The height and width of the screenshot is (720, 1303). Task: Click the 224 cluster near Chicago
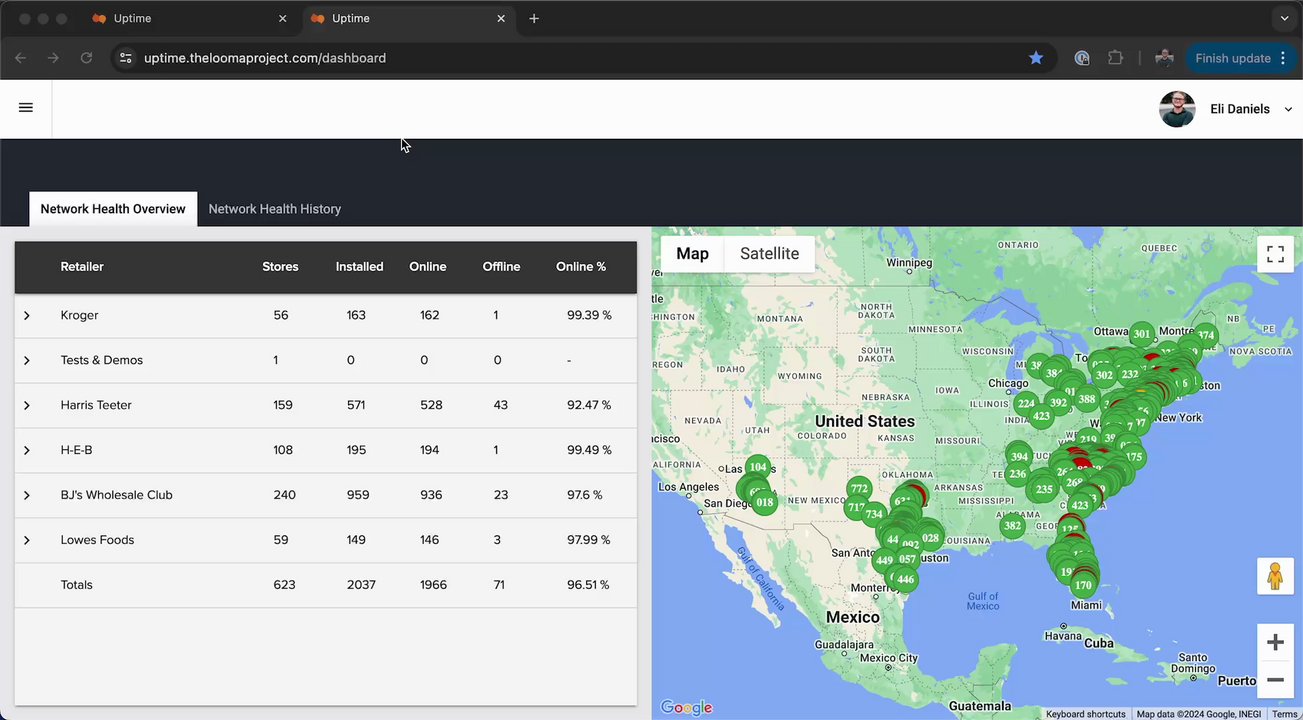[x=1026, y=404]
